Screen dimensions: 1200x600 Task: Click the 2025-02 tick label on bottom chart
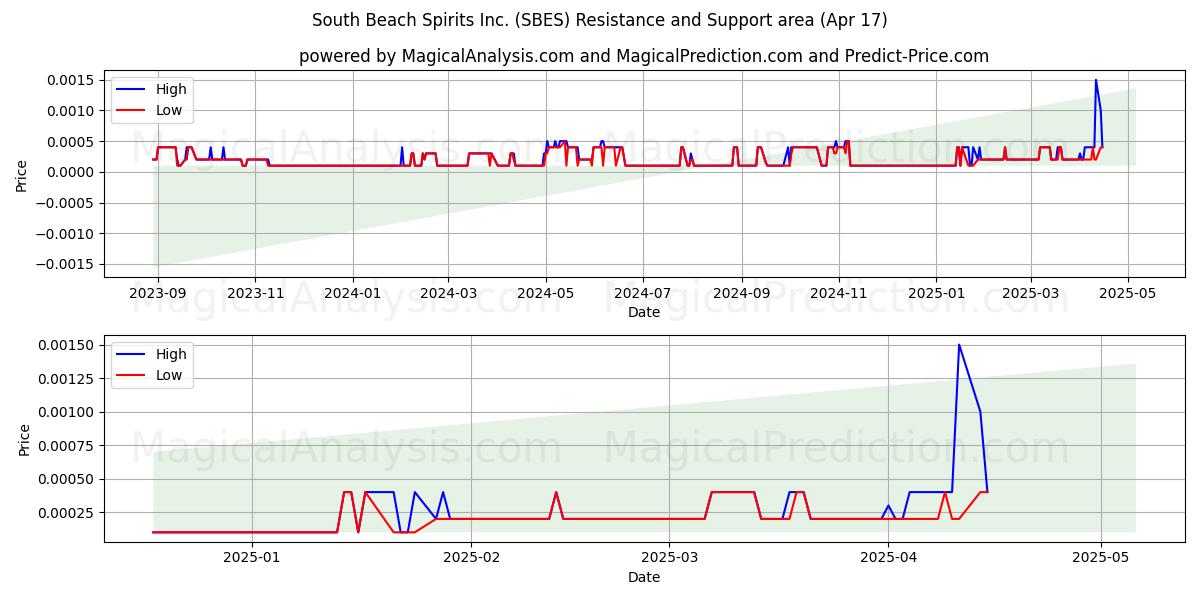(469, 559)
